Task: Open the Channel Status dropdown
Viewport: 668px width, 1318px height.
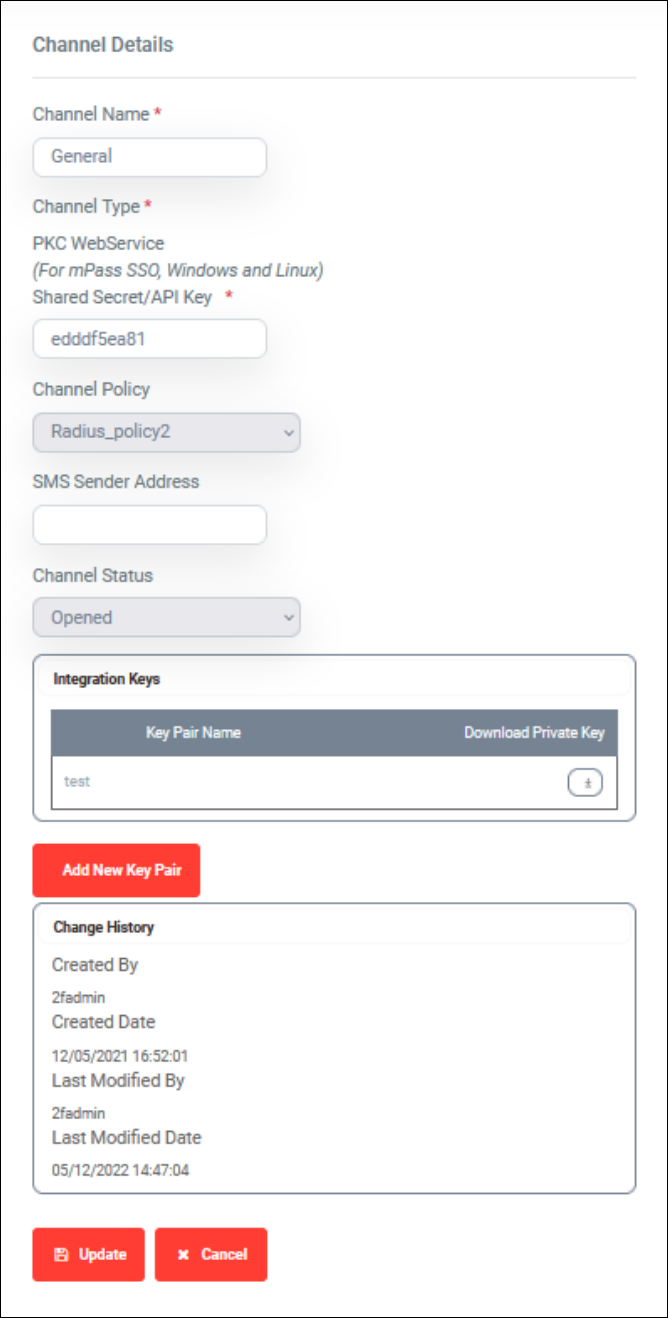Action: tap(166, 617)
